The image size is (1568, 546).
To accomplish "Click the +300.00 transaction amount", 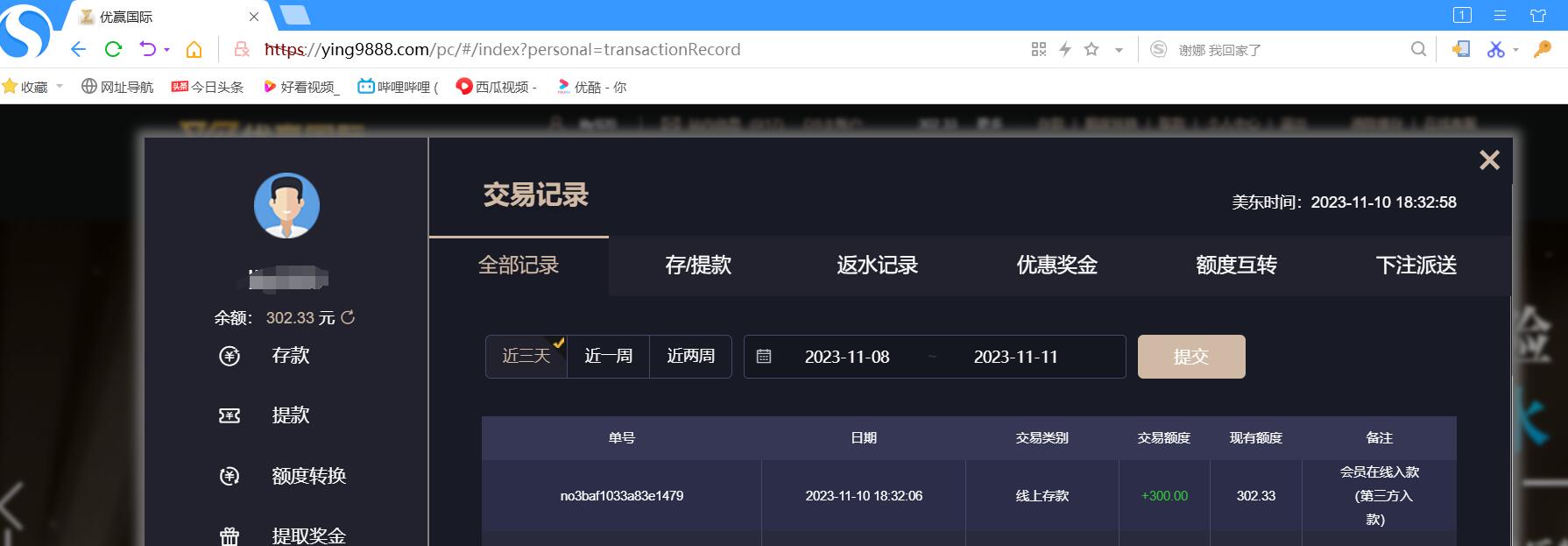I will 1164,496.
